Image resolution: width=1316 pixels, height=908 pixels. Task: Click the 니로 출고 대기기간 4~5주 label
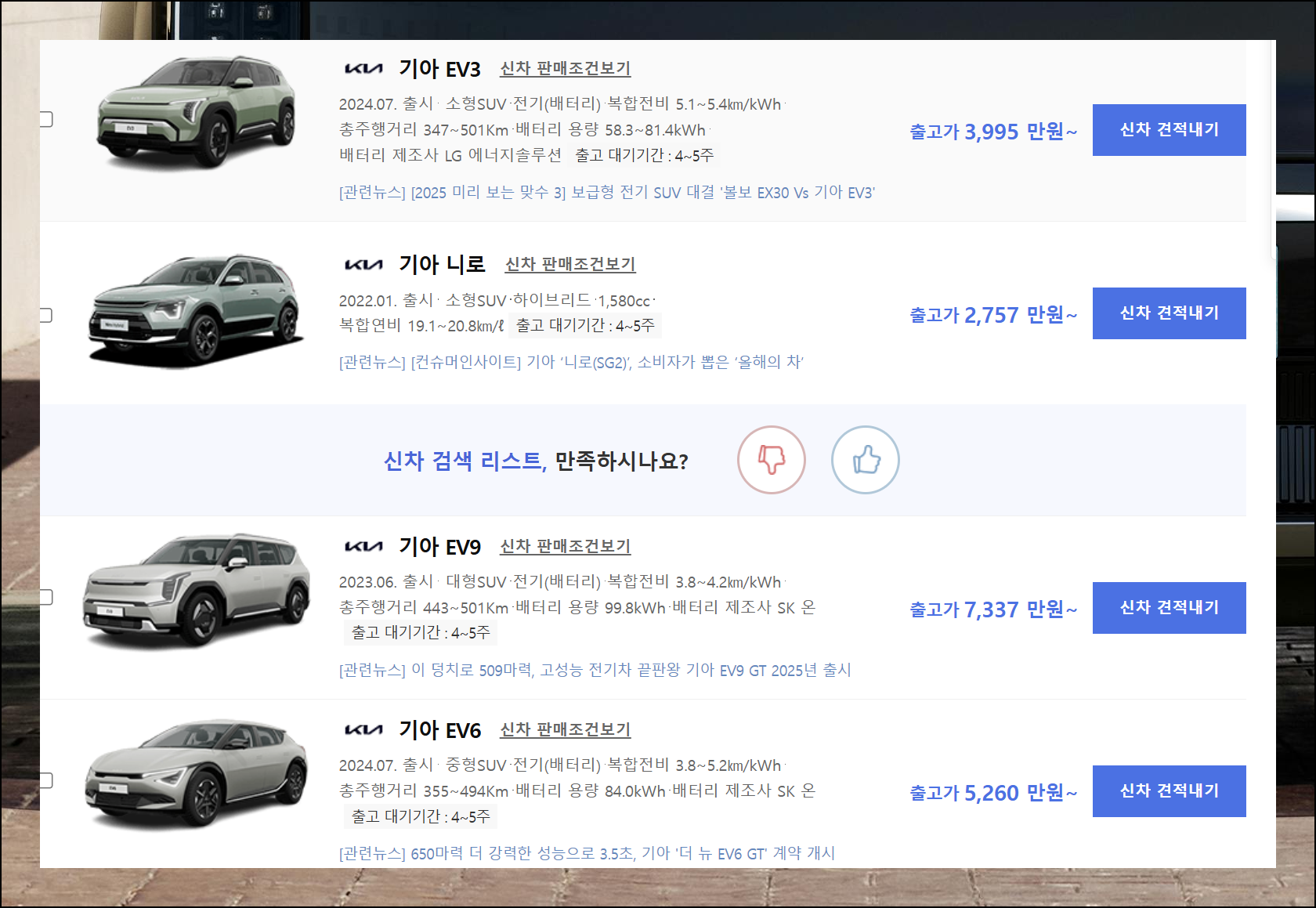[585, 326]
